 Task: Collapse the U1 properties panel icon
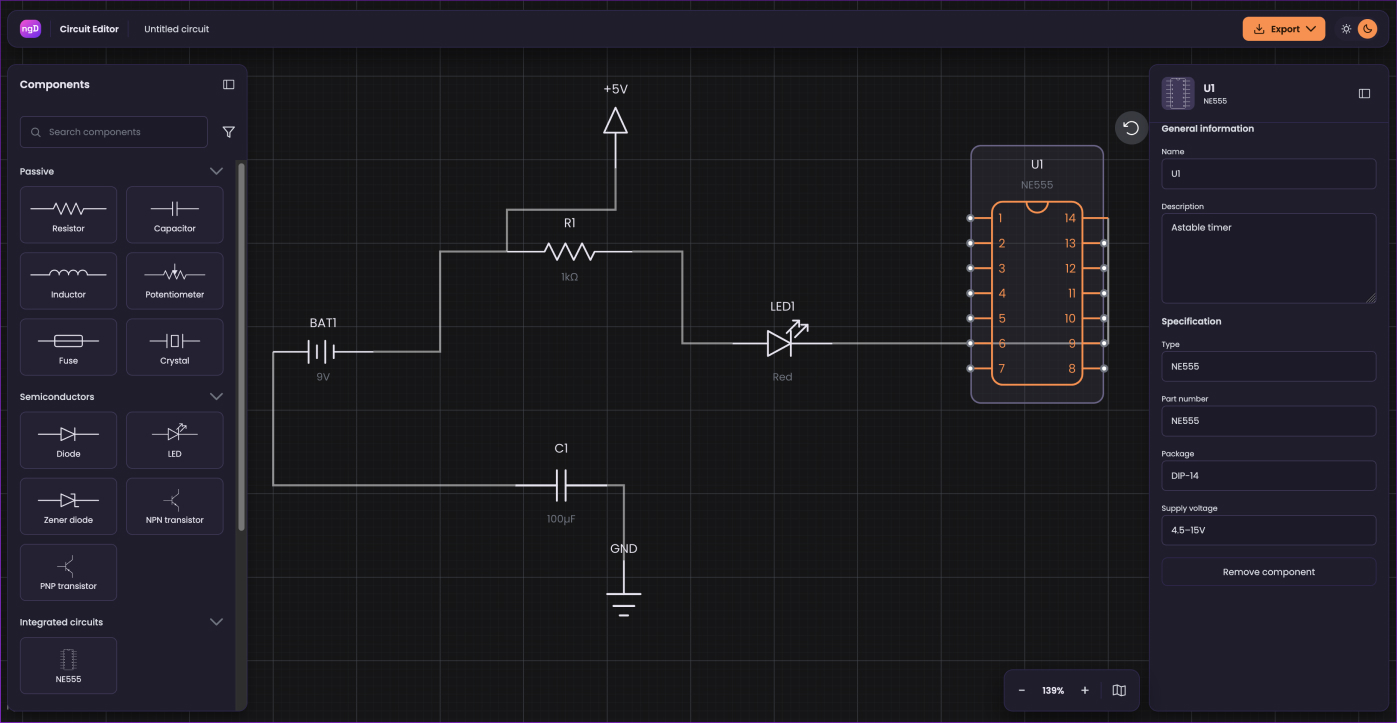point(1364,93)
